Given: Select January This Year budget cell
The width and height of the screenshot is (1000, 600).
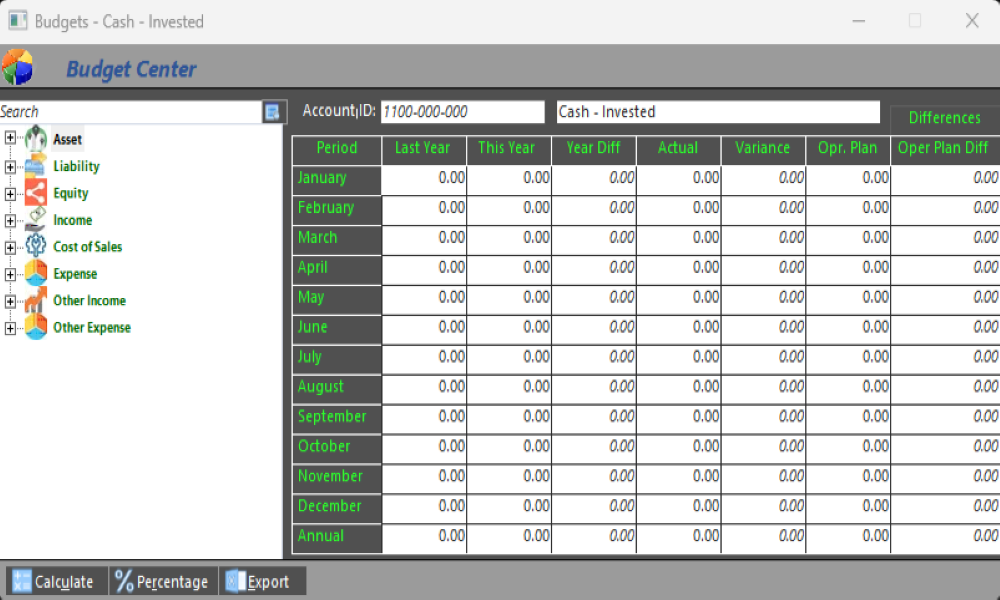Looking at the screenshot, I should click(508, 178).
